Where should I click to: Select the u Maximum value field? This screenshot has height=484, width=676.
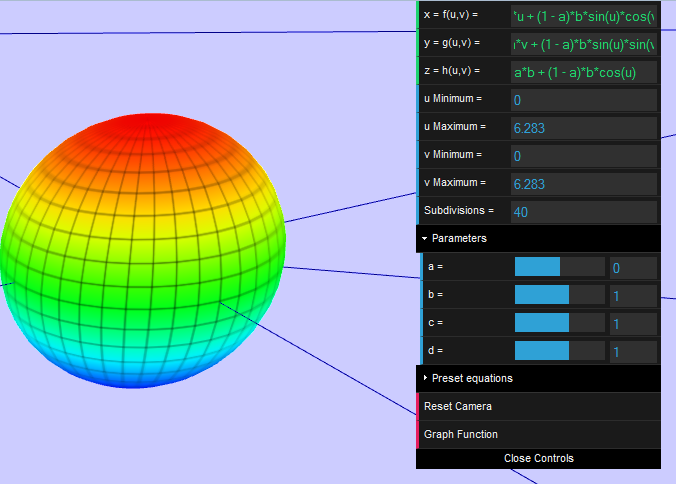tap(582, 128)
